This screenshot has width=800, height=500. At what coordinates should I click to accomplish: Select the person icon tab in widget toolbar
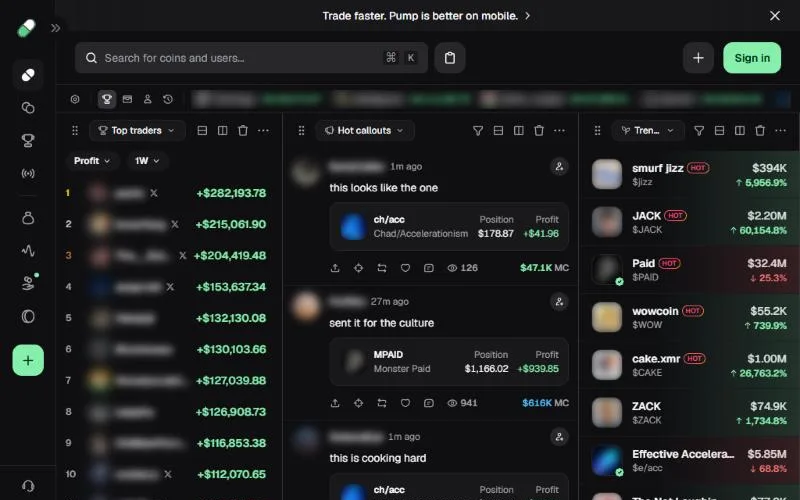pyautogui.click(x=147, y=99)
